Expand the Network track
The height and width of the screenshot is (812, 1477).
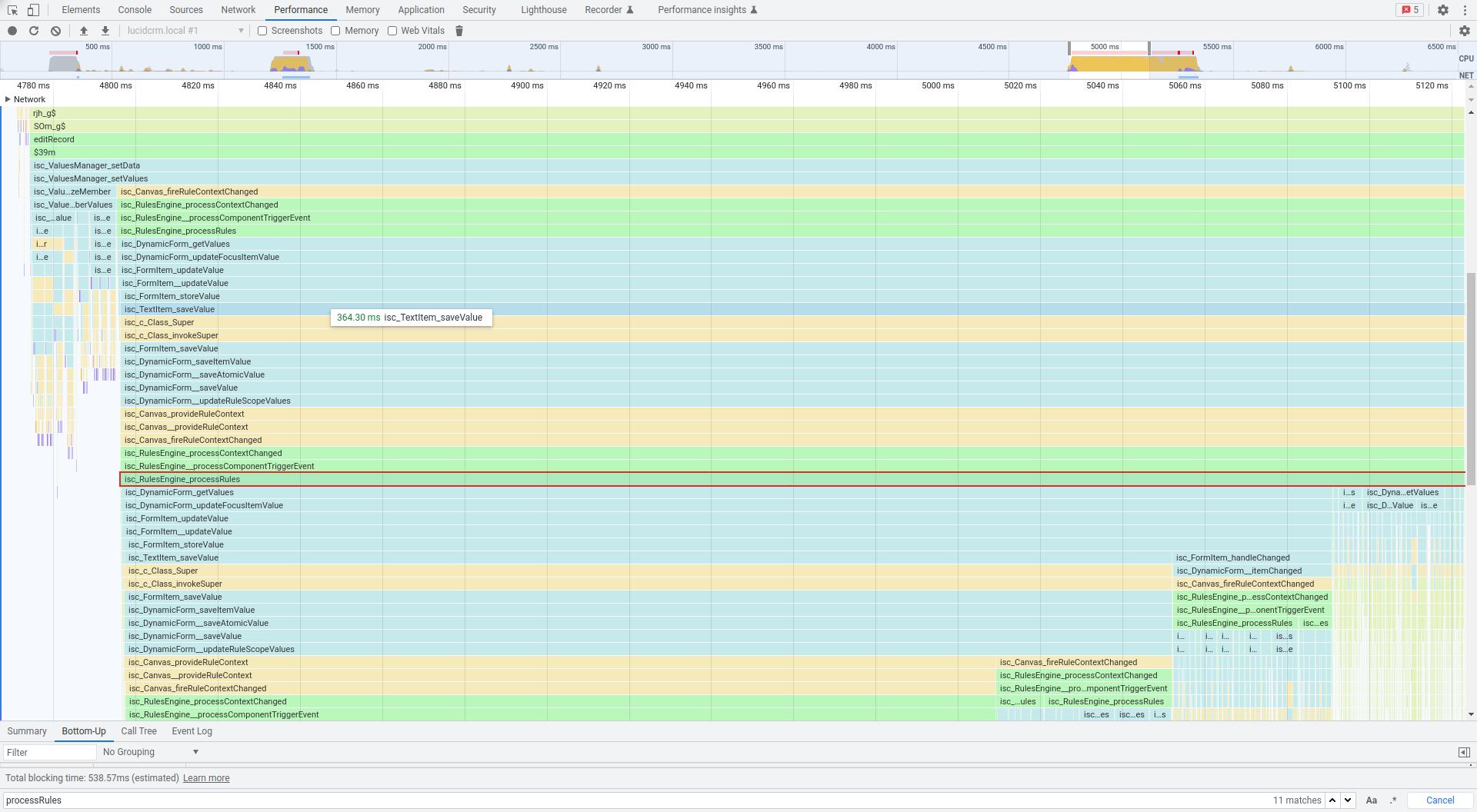8,99
